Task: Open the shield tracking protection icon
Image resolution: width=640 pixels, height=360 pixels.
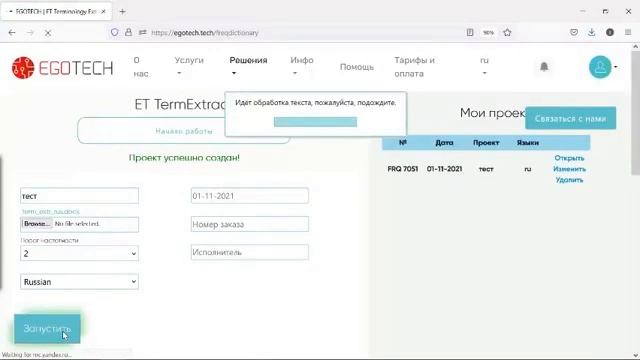Action: (x=114, y=32)
